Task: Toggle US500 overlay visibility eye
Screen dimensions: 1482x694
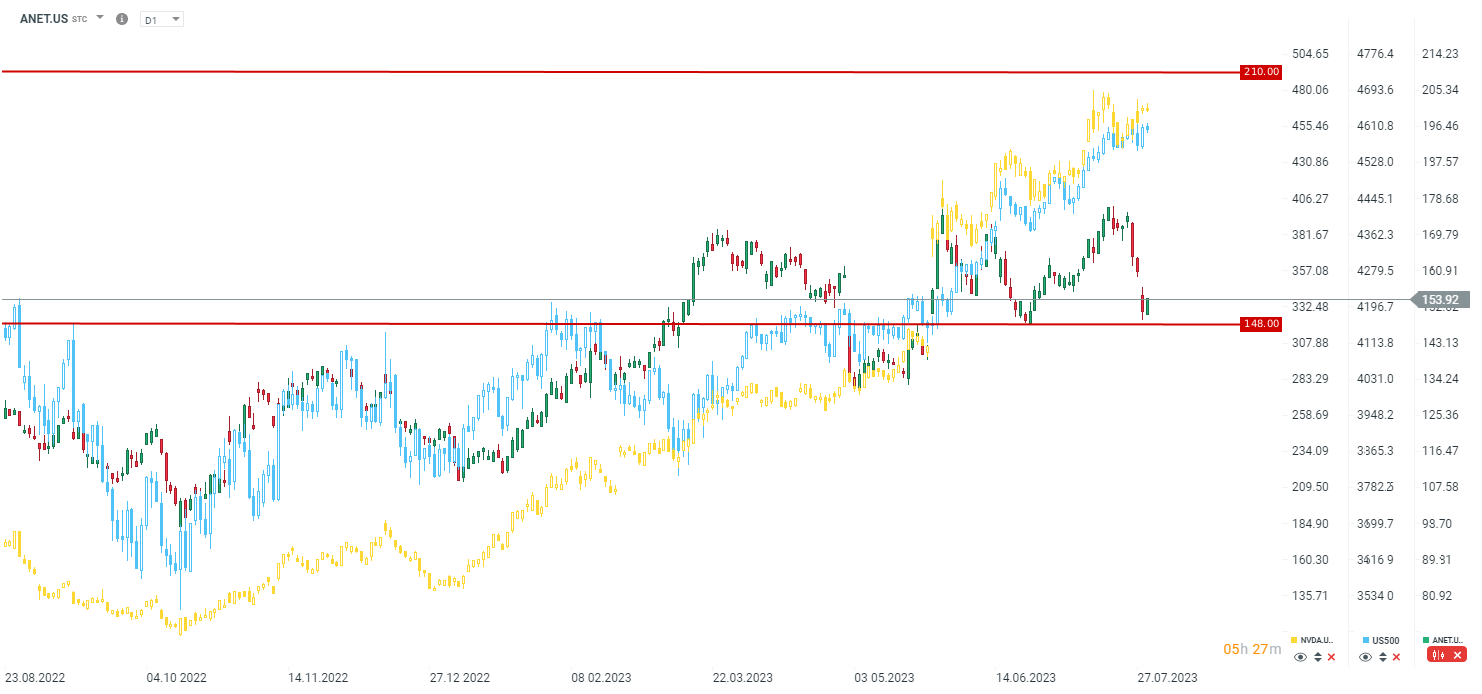Action: pos(1366,657)
